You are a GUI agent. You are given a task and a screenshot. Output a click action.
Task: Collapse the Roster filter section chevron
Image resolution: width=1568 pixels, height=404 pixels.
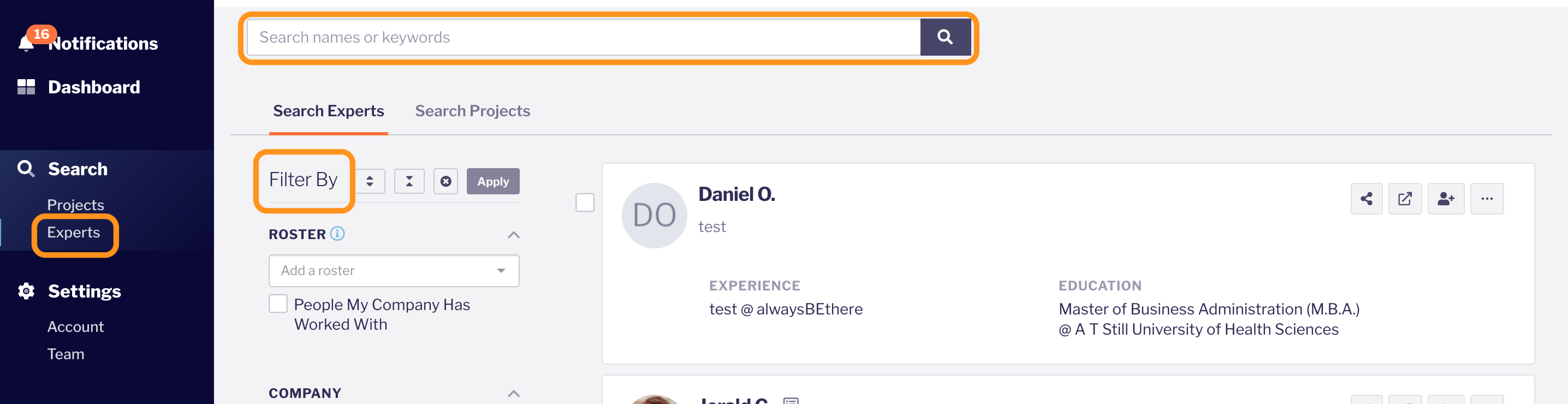click(x=513, y=235)
